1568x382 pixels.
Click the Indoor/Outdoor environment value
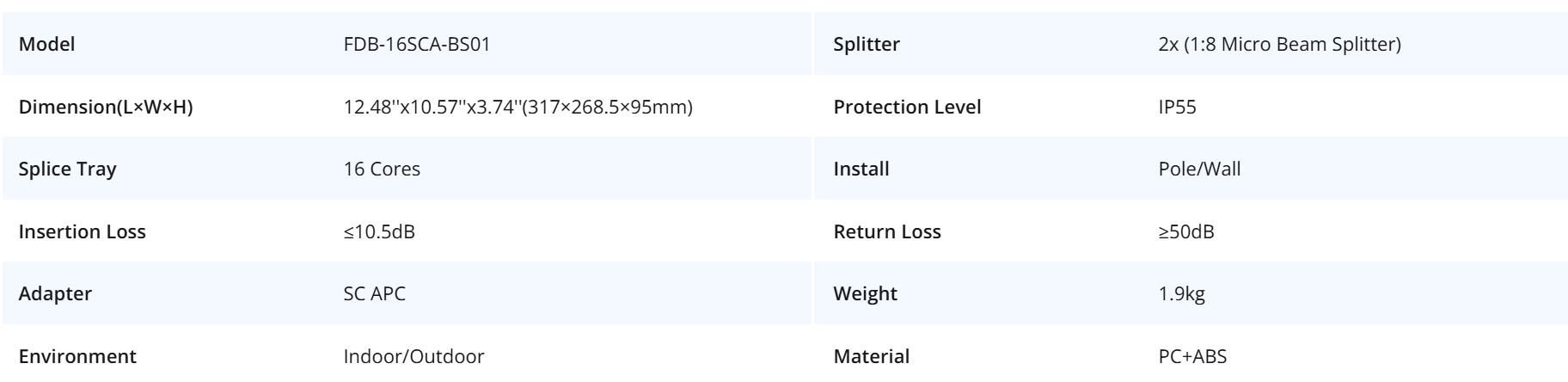tap(413, 356)
